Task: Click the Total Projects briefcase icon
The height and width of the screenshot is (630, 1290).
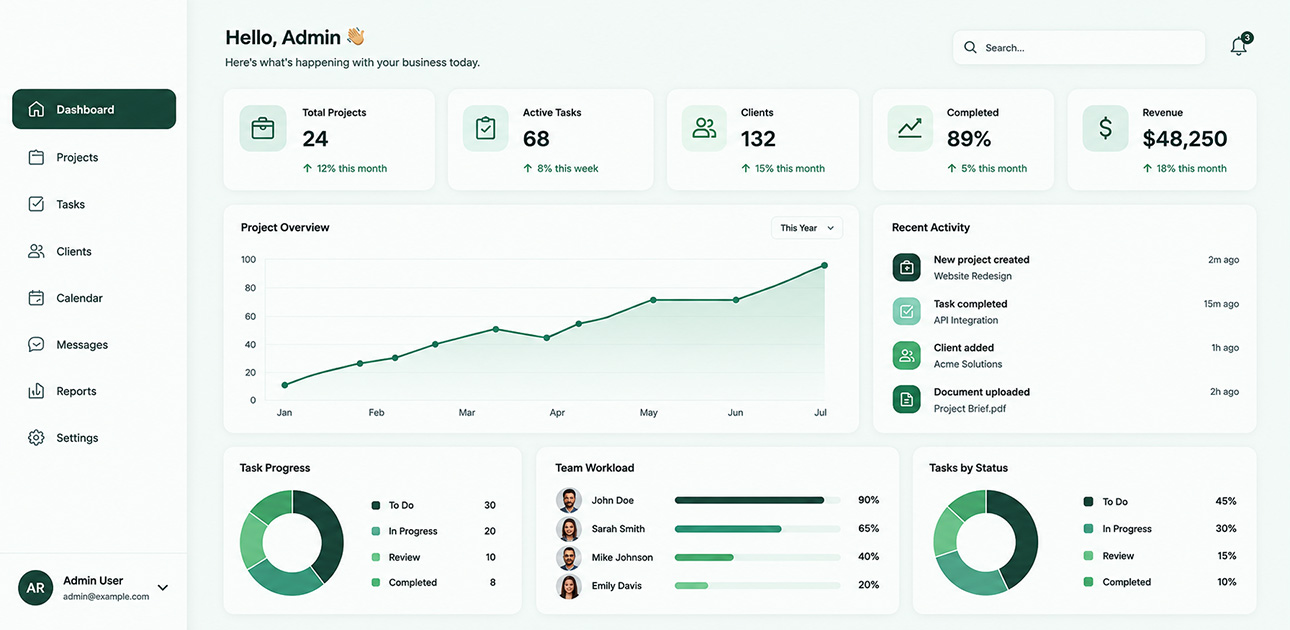Action: 263,128
